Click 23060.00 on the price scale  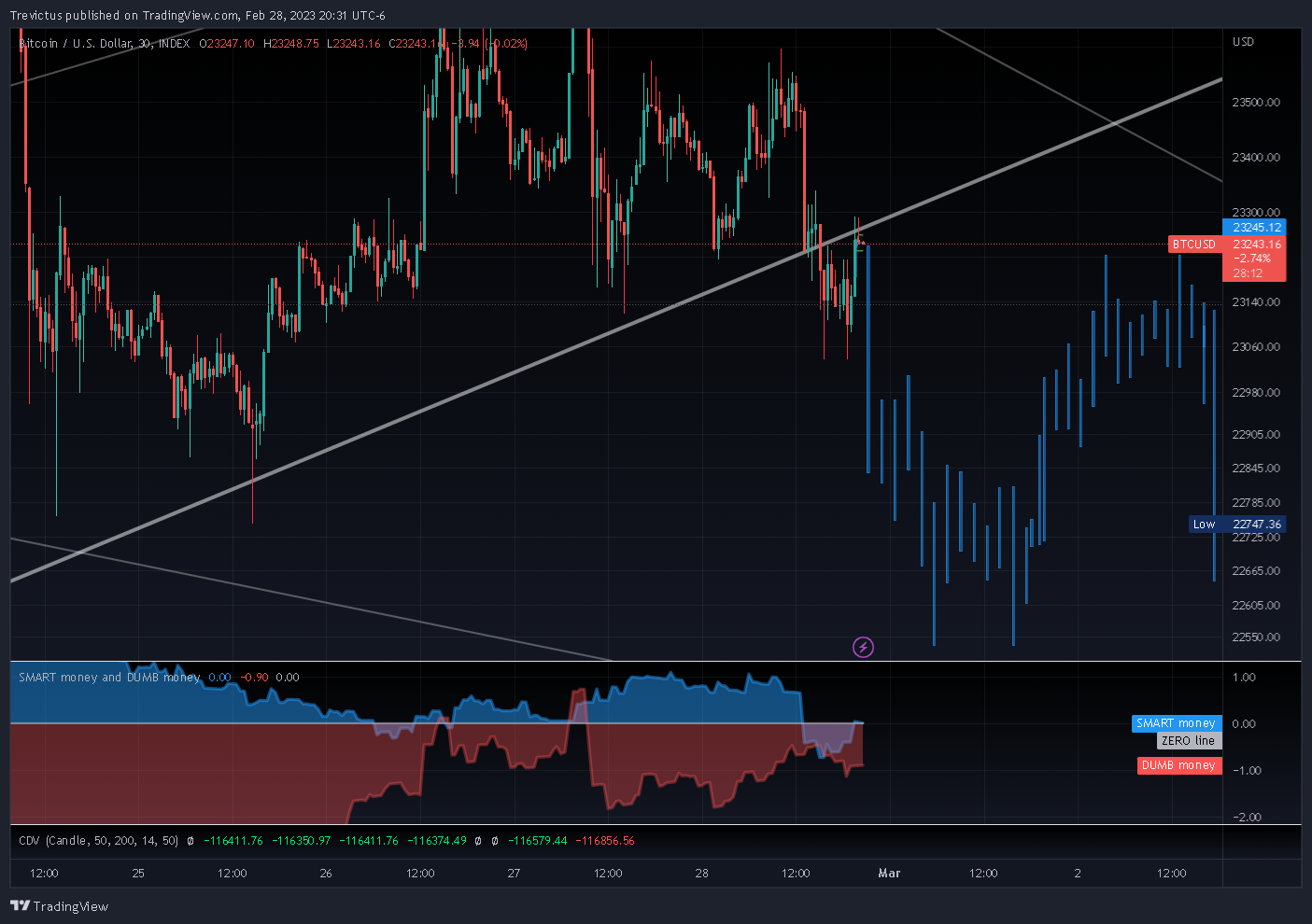coord(1256,347)
